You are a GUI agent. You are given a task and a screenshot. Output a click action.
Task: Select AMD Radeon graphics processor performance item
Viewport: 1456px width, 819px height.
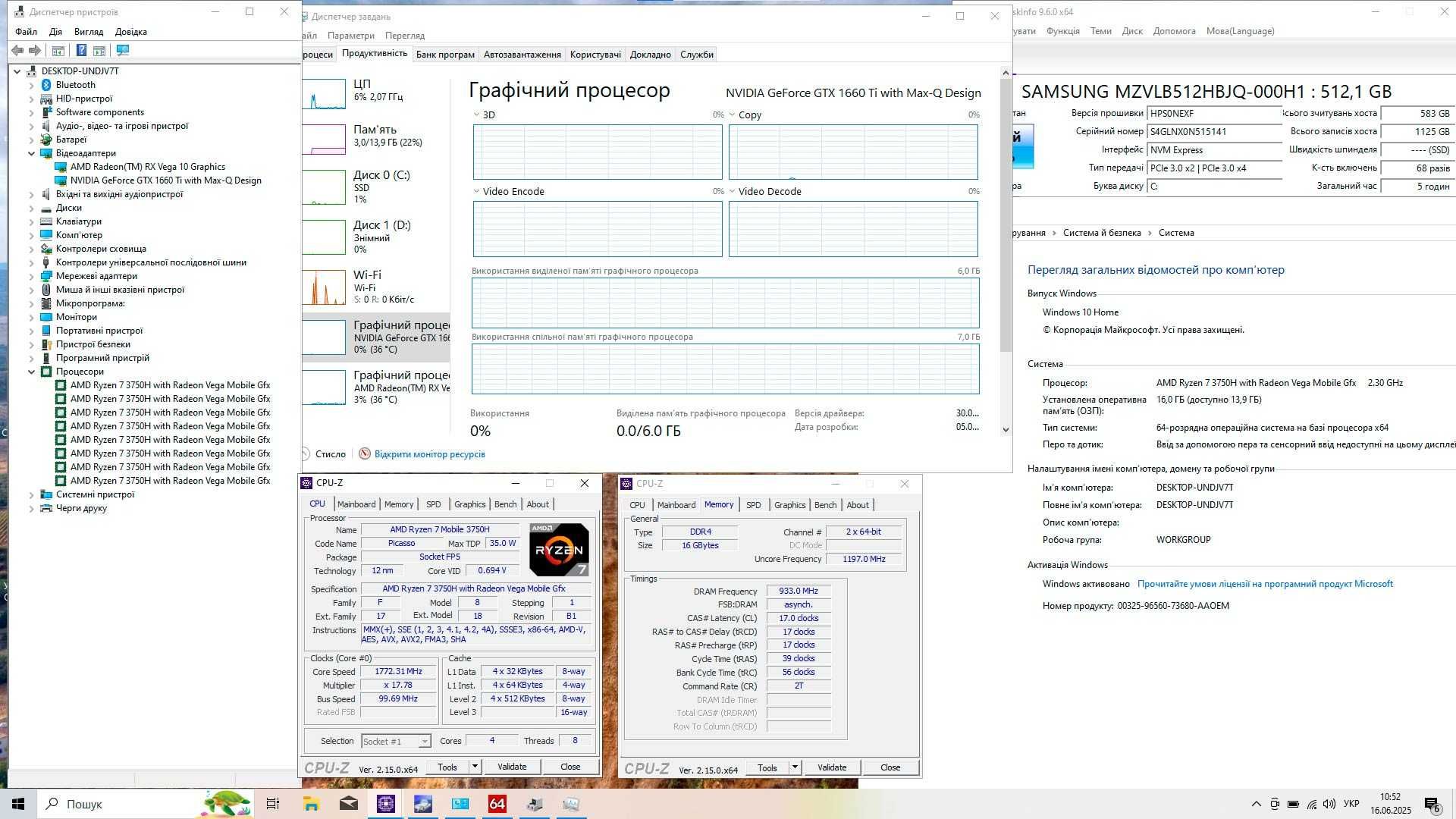[x=377, y=387]
